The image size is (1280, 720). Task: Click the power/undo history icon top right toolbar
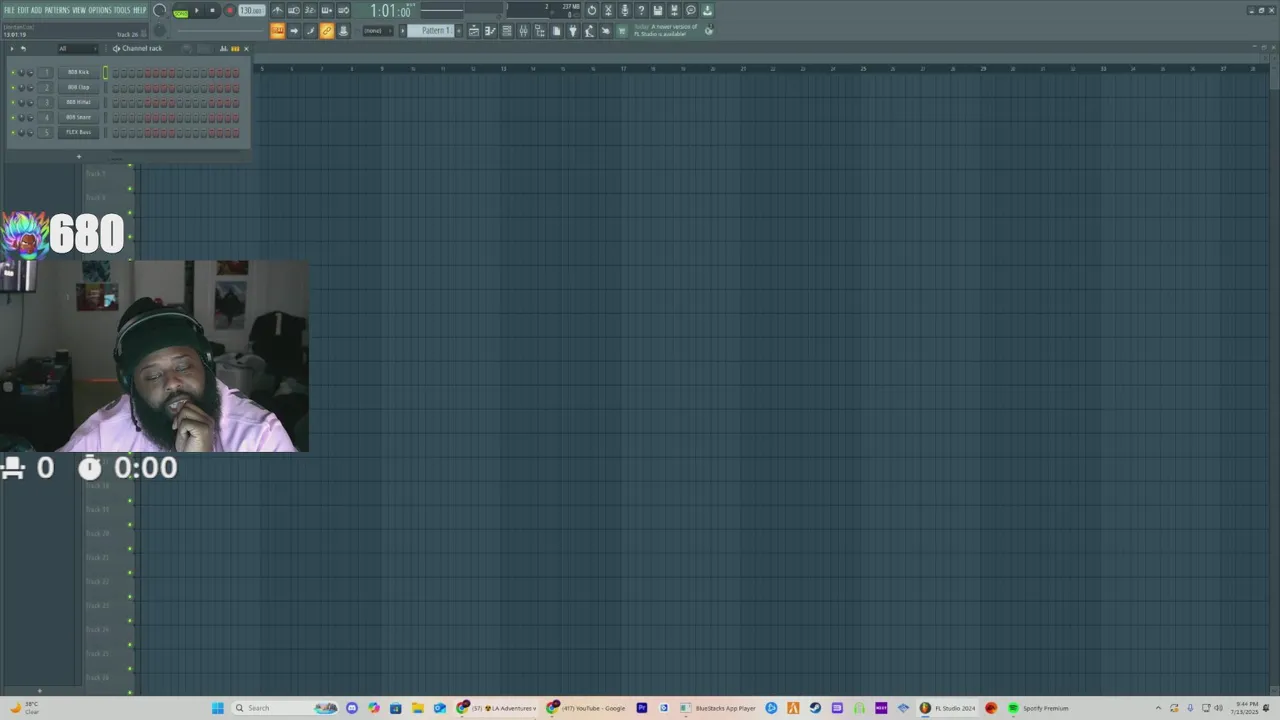coord(591,10)
